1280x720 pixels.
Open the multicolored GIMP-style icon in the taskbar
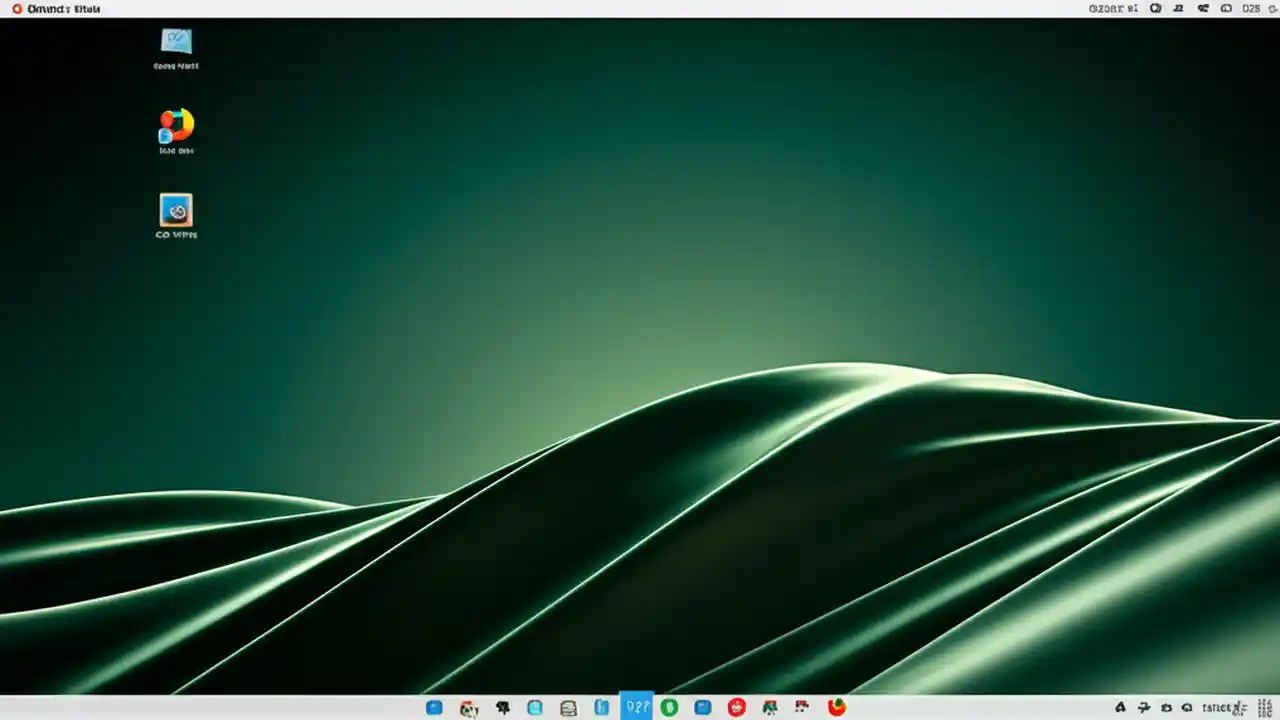pos(470,708)
